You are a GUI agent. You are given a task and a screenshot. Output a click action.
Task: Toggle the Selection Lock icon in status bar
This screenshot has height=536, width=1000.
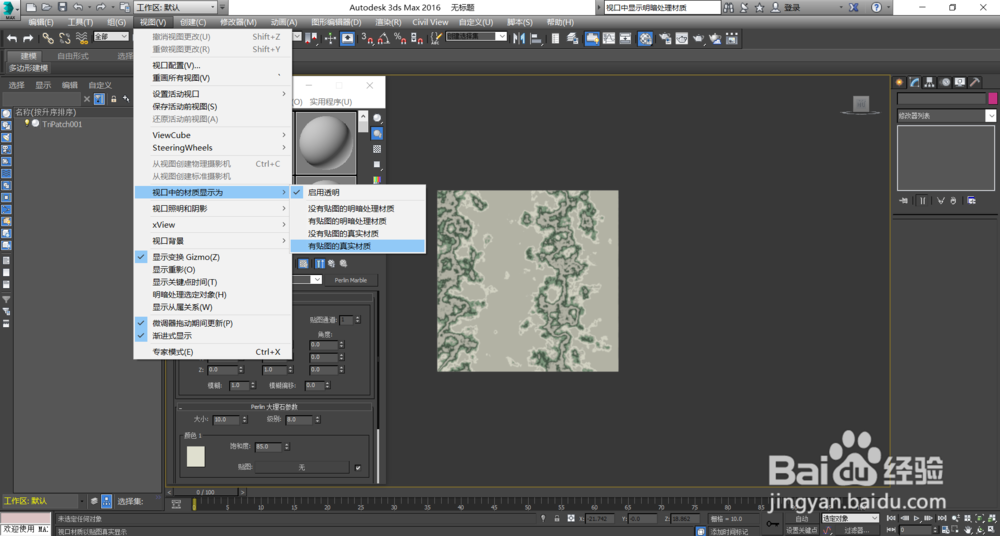pos(557,519)
